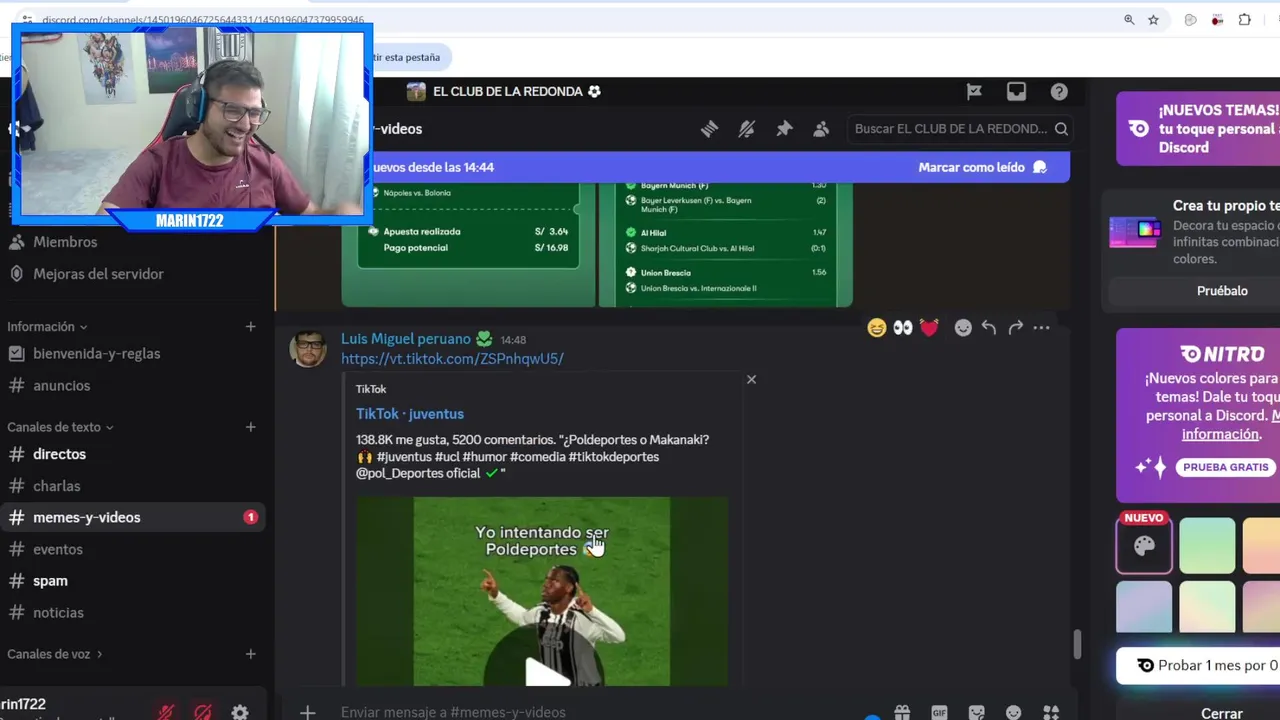Add channel to Canales de texto
The height and width of the screenshot is (720, 1280).
pyautogui.click(x=250, y=427)
